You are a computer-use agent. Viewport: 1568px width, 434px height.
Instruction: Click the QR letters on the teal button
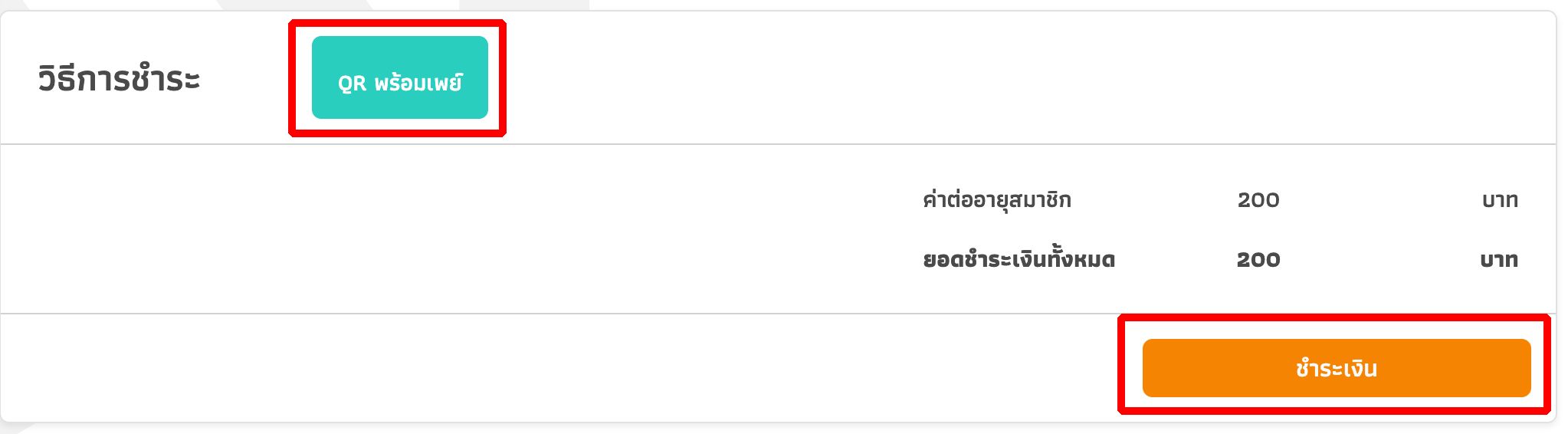coord(352,83)
